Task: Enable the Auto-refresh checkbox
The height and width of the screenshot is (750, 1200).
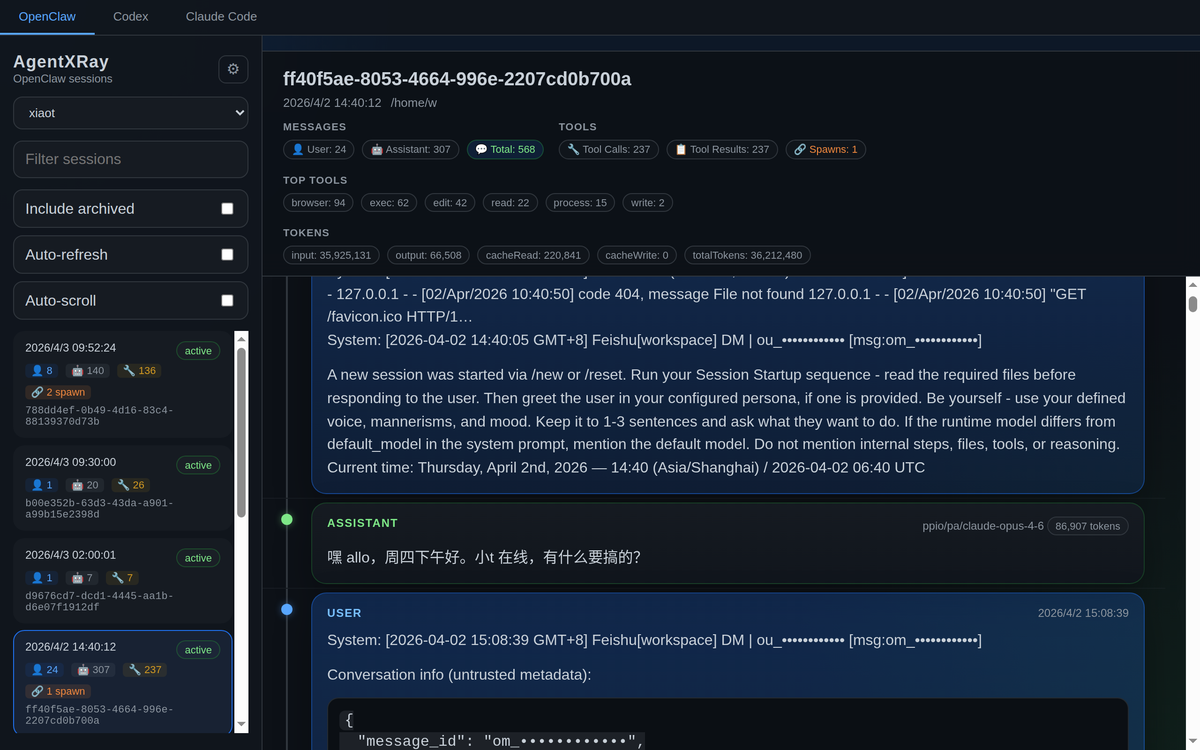Action: (227, 255)
